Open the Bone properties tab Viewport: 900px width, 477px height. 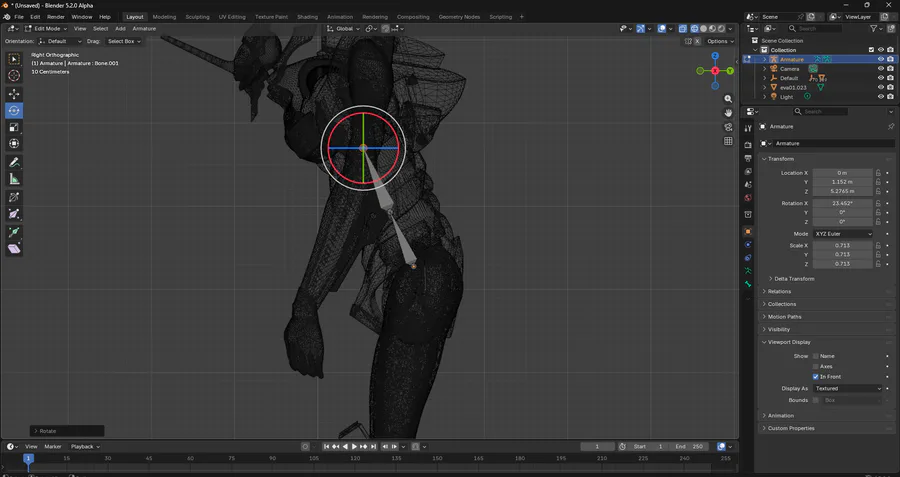748,284
